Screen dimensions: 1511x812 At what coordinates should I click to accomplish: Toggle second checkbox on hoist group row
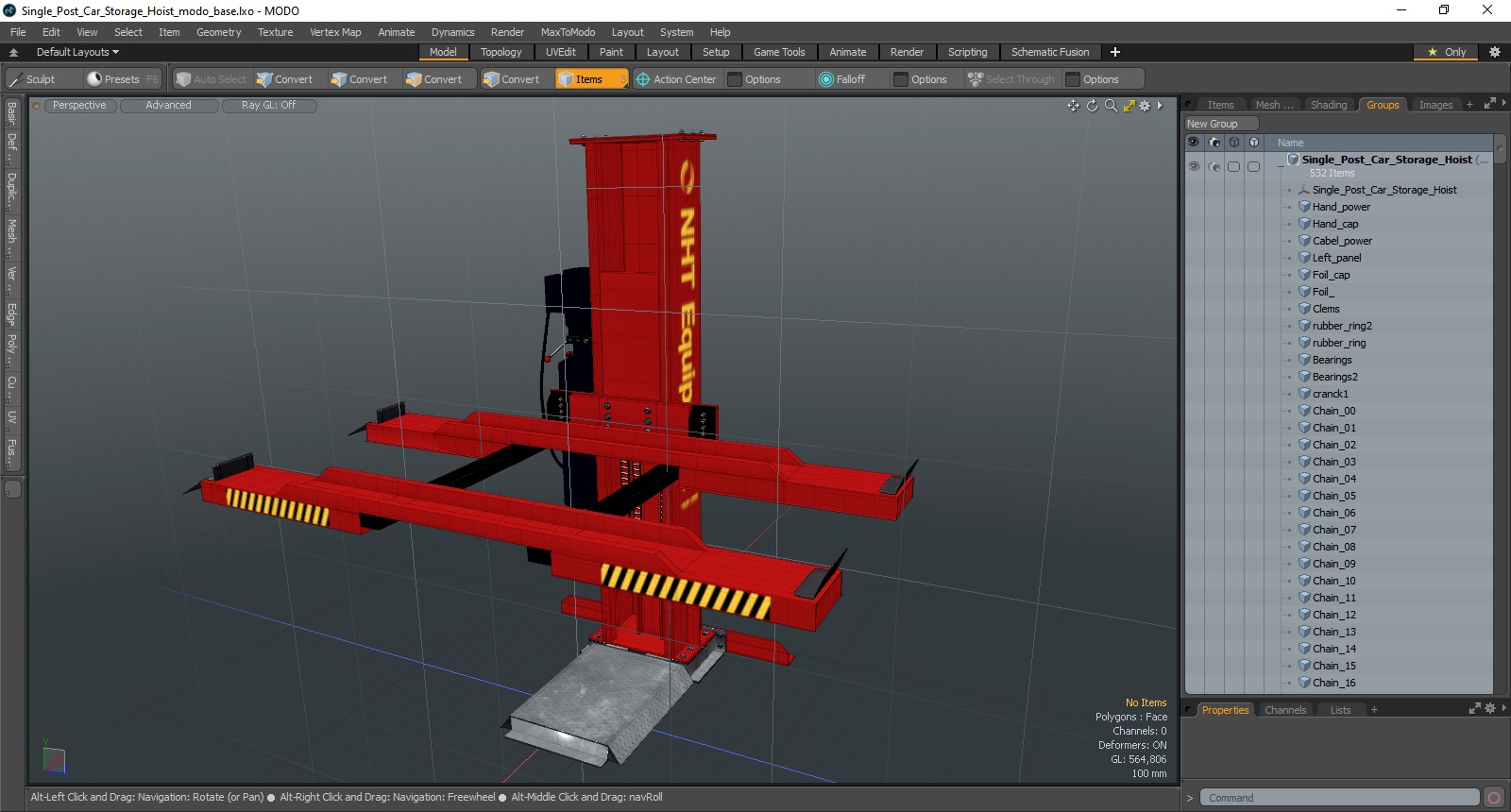(x=1254, y=166)
